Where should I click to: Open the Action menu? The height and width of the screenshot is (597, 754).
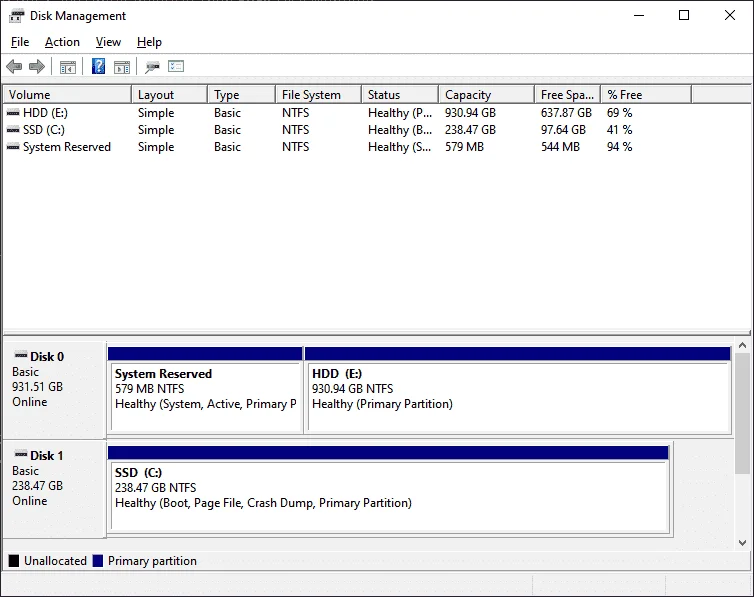pos(62,42)
